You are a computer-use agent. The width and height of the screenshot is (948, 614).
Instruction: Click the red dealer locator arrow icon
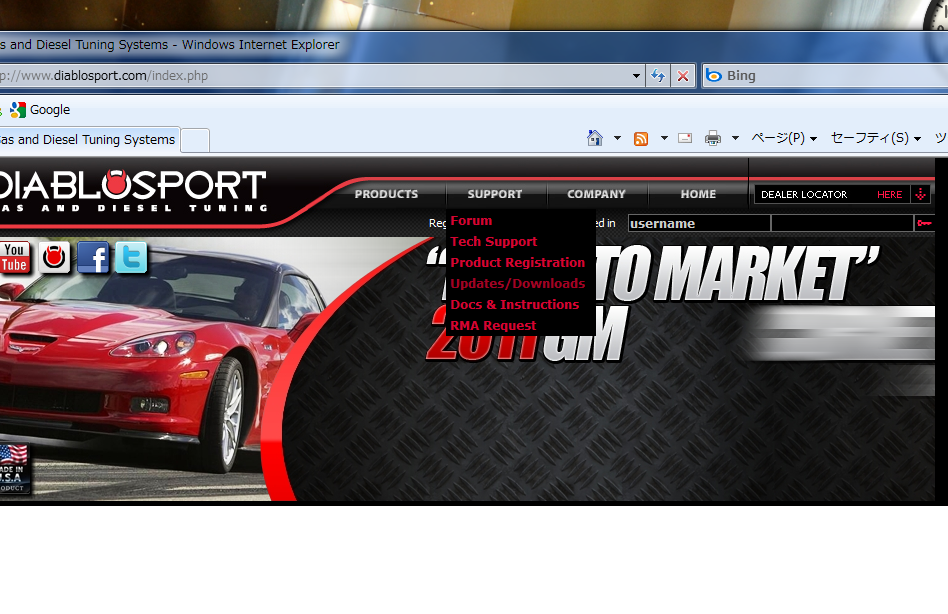click(x=920, y=195)
